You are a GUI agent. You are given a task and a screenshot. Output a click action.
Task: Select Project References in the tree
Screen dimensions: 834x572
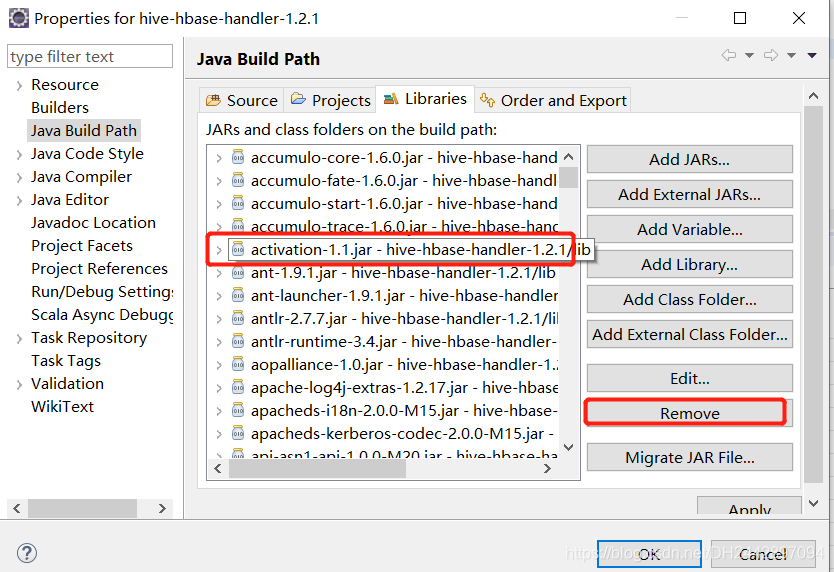pos(99,268)
